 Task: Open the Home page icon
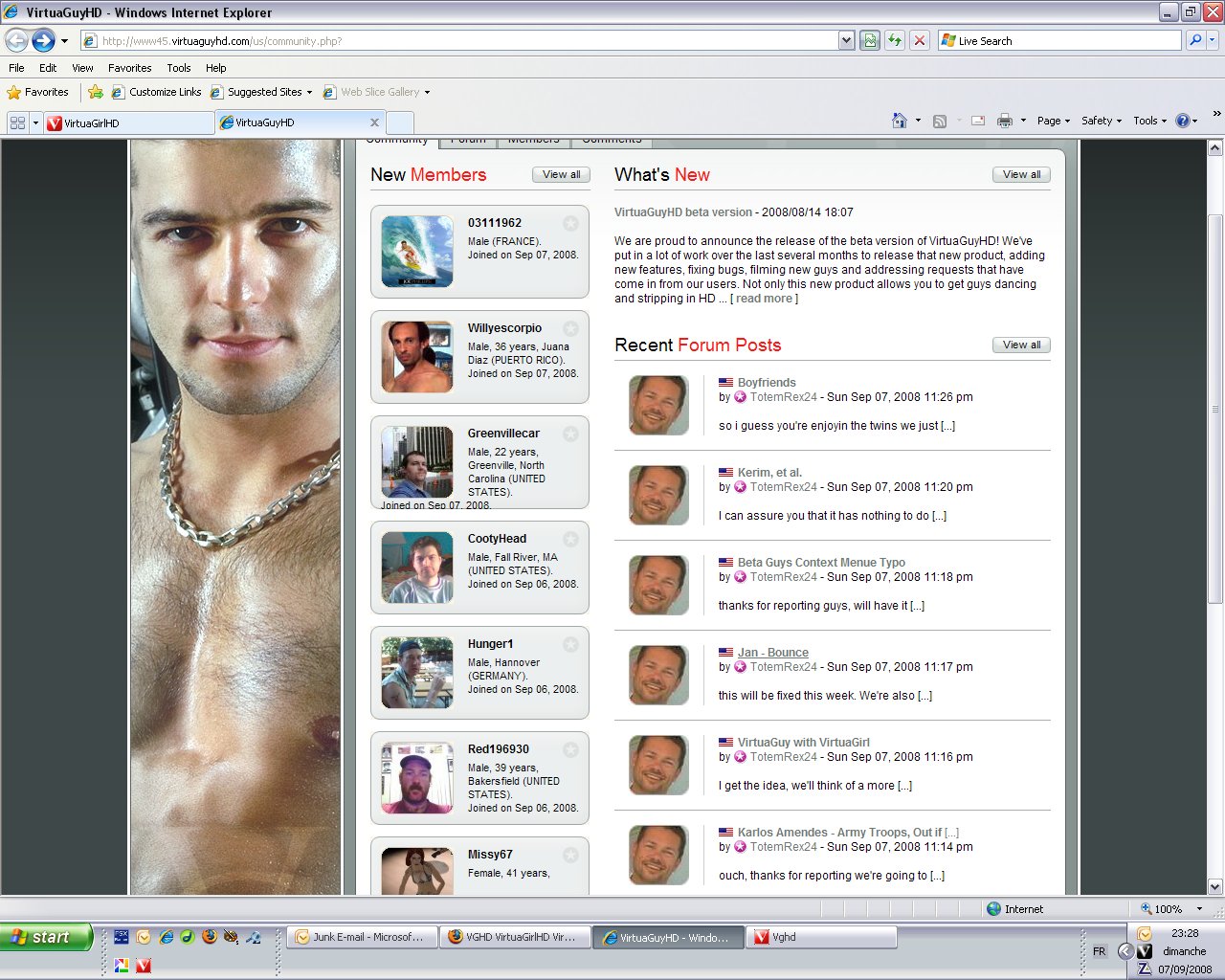tap(899, 121)
